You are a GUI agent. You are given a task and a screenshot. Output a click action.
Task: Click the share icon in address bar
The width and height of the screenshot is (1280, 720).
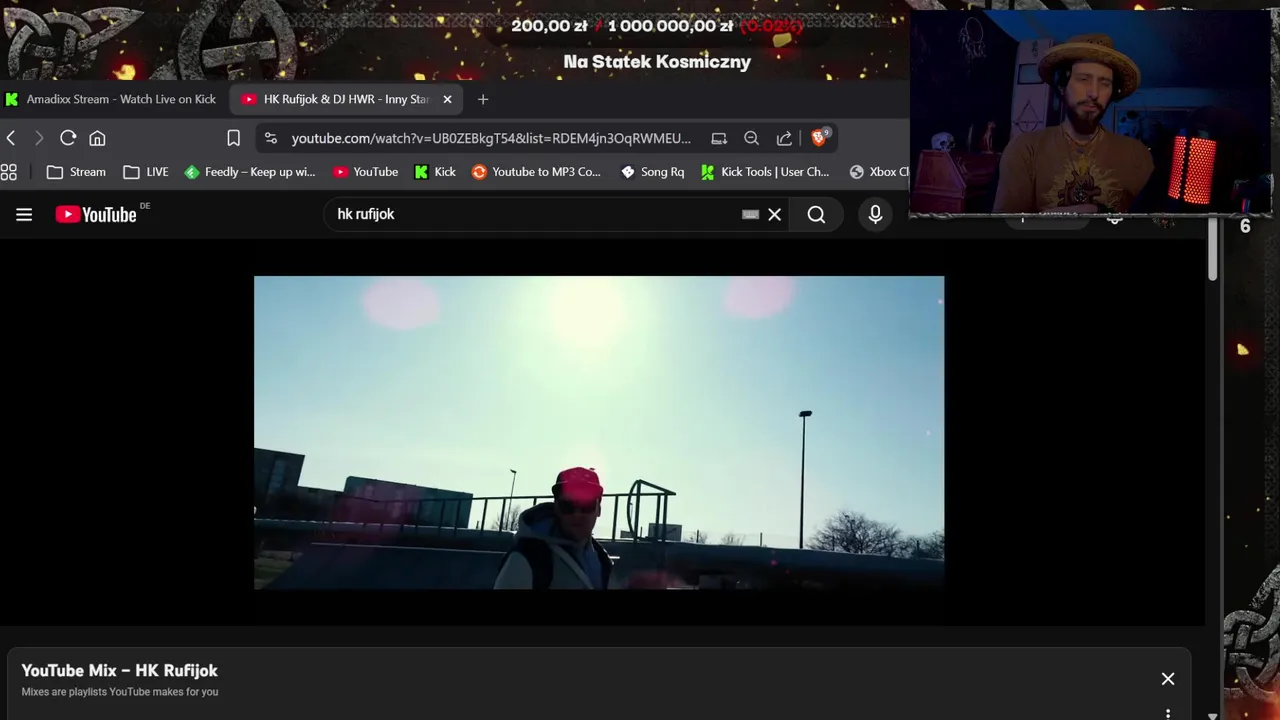[784, 138]
